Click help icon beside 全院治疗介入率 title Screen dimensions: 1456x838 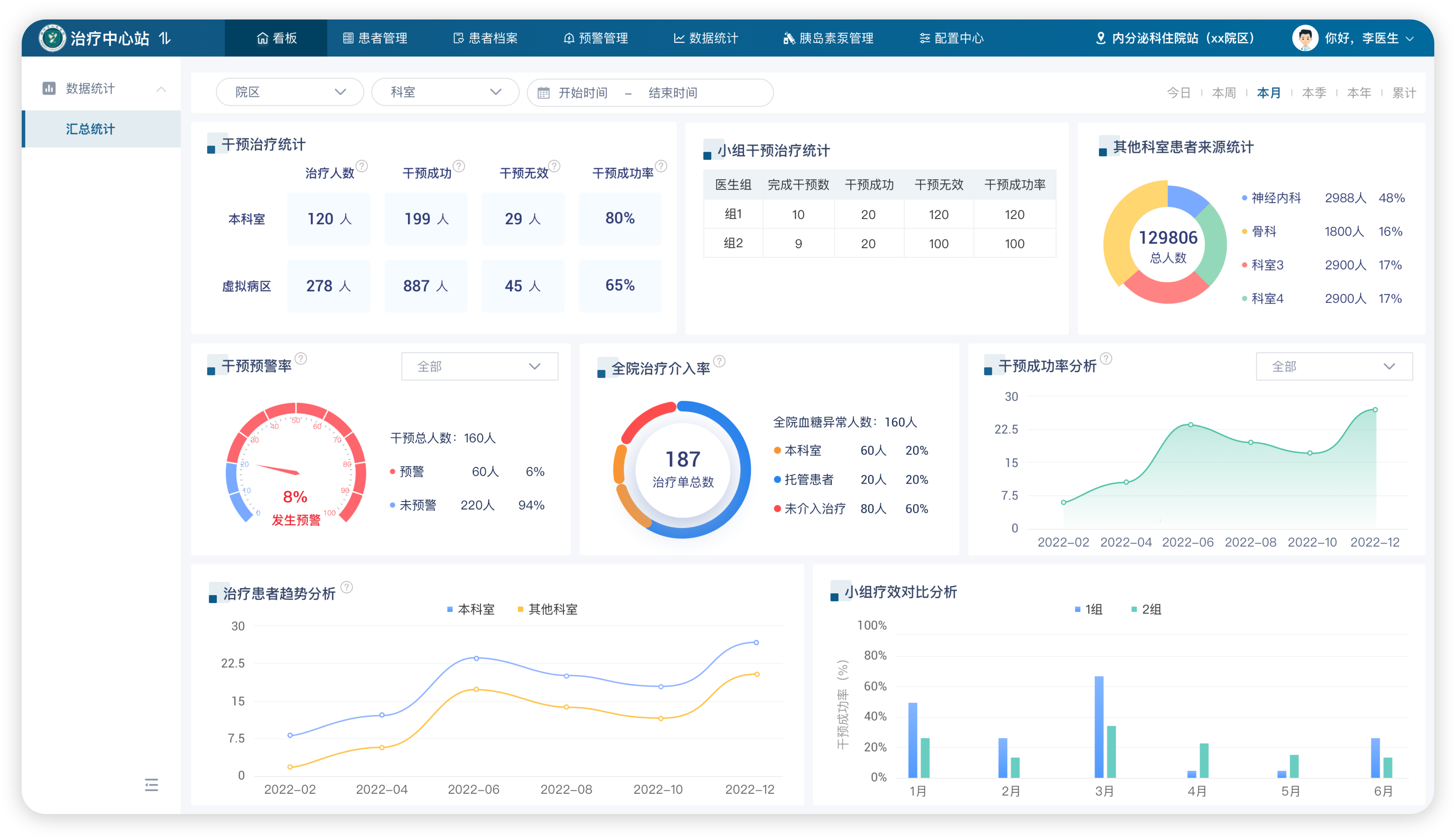point(719,361)
